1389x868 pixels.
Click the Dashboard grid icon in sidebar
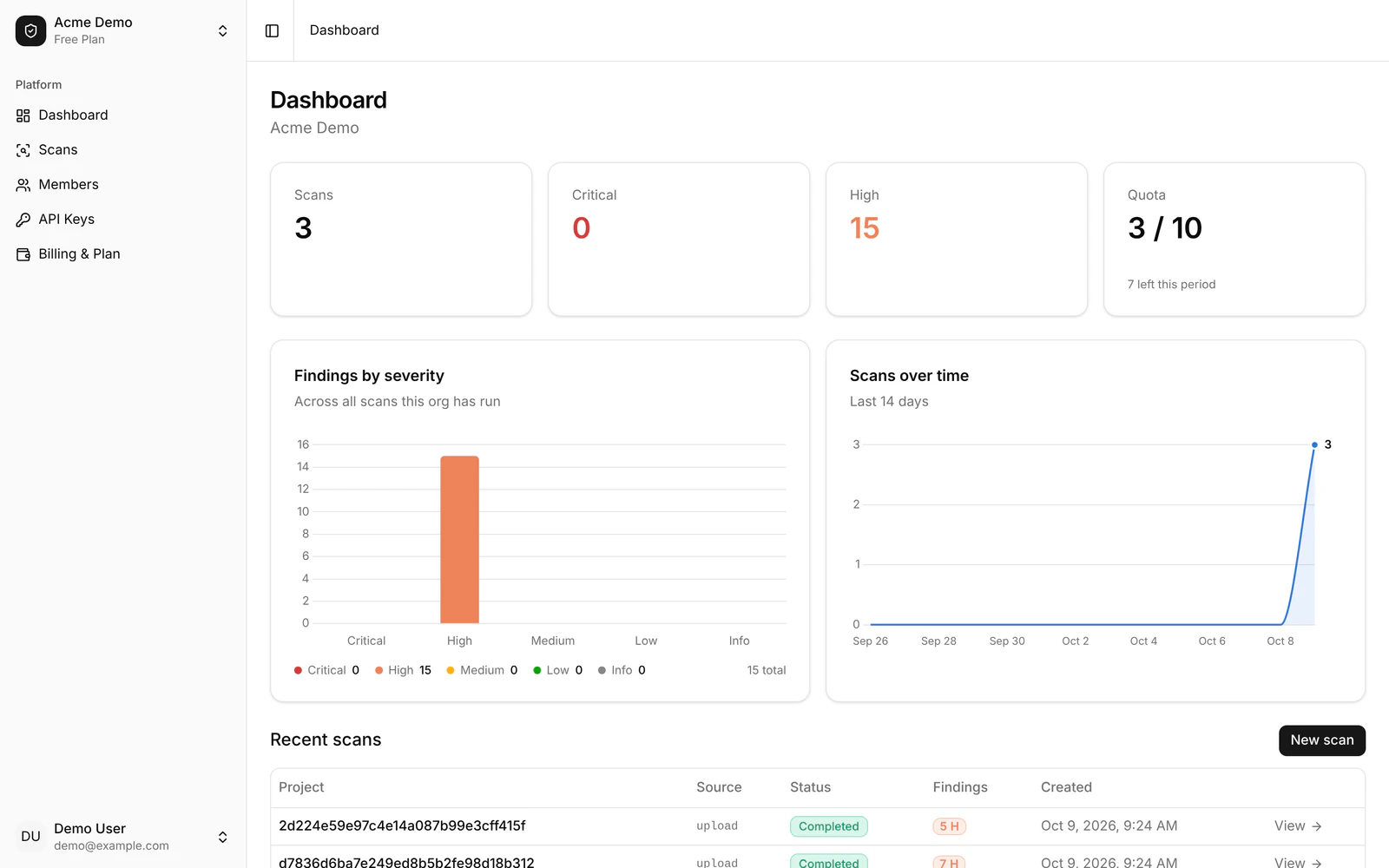[23, 115]
